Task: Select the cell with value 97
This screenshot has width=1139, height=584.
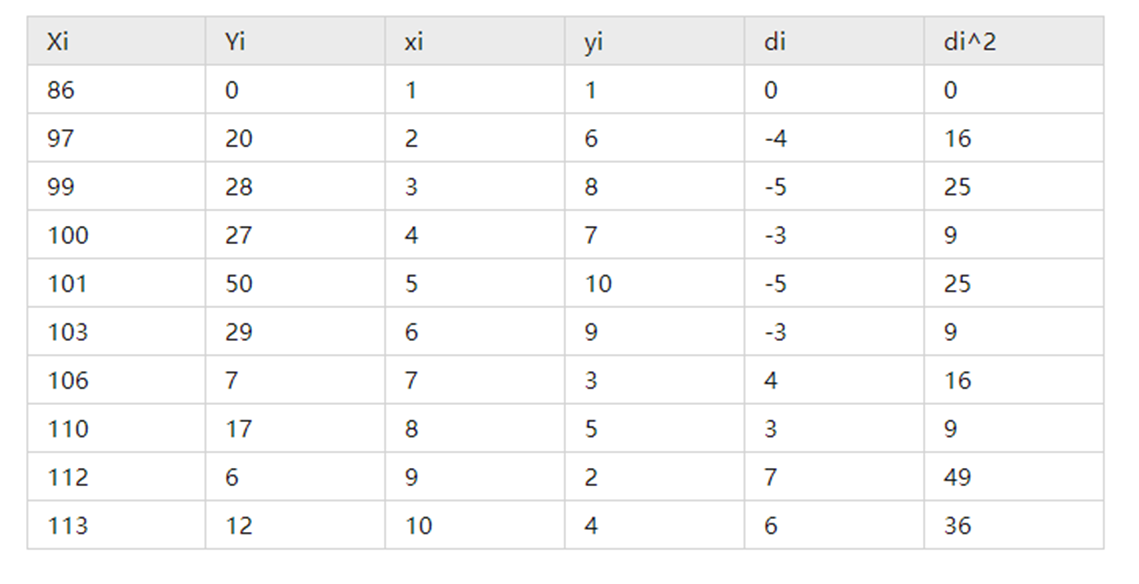Action: tap(61, 139)
